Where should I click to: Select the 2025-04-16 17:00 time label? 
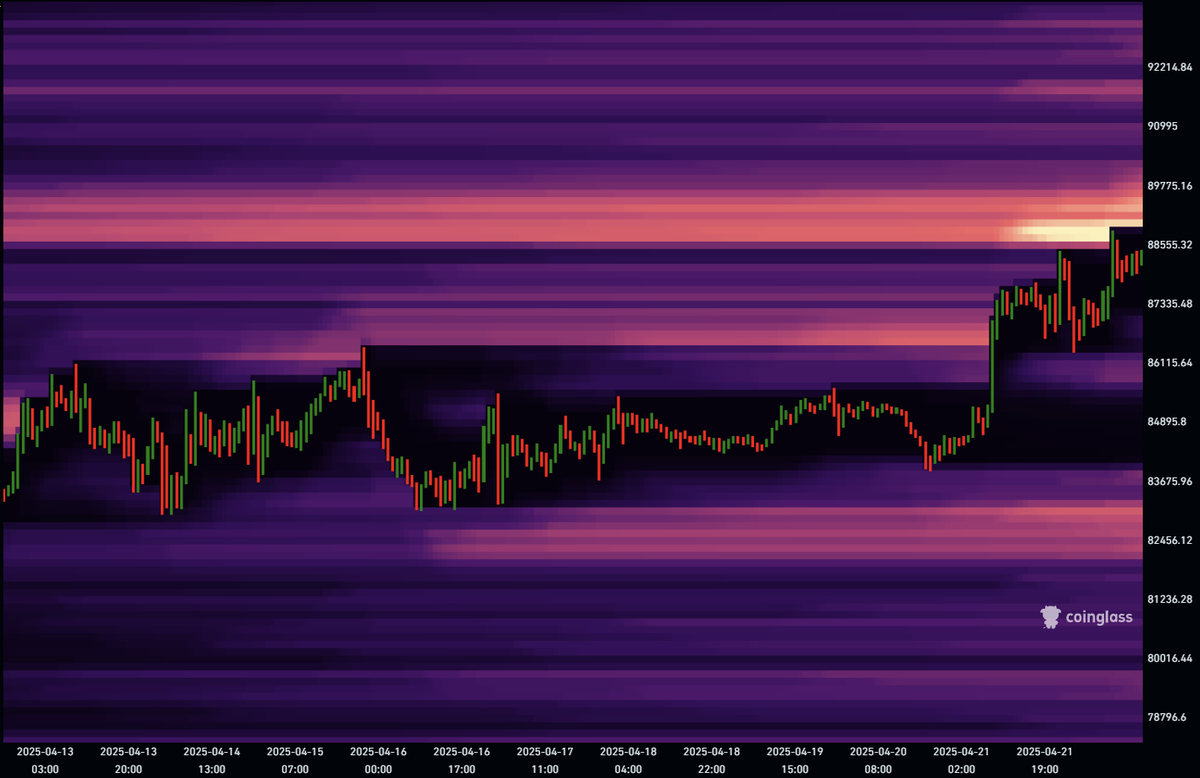pos(461,759)
